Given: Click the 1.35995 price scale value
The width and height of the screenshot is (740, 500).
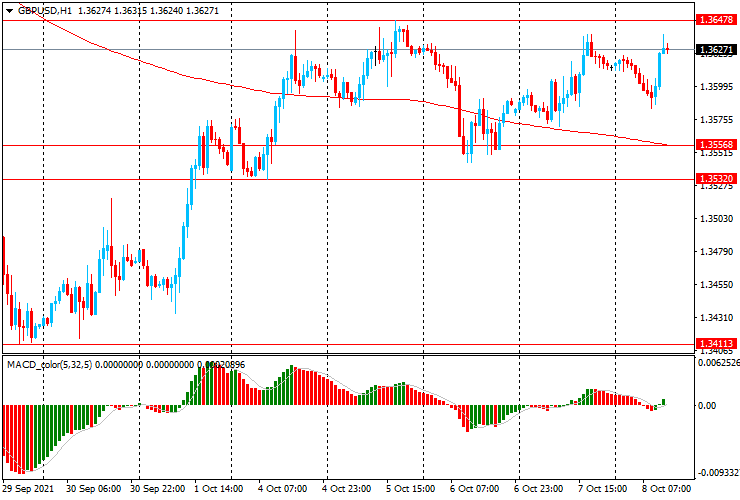Looking at the screenshot, I should (717, 86).
